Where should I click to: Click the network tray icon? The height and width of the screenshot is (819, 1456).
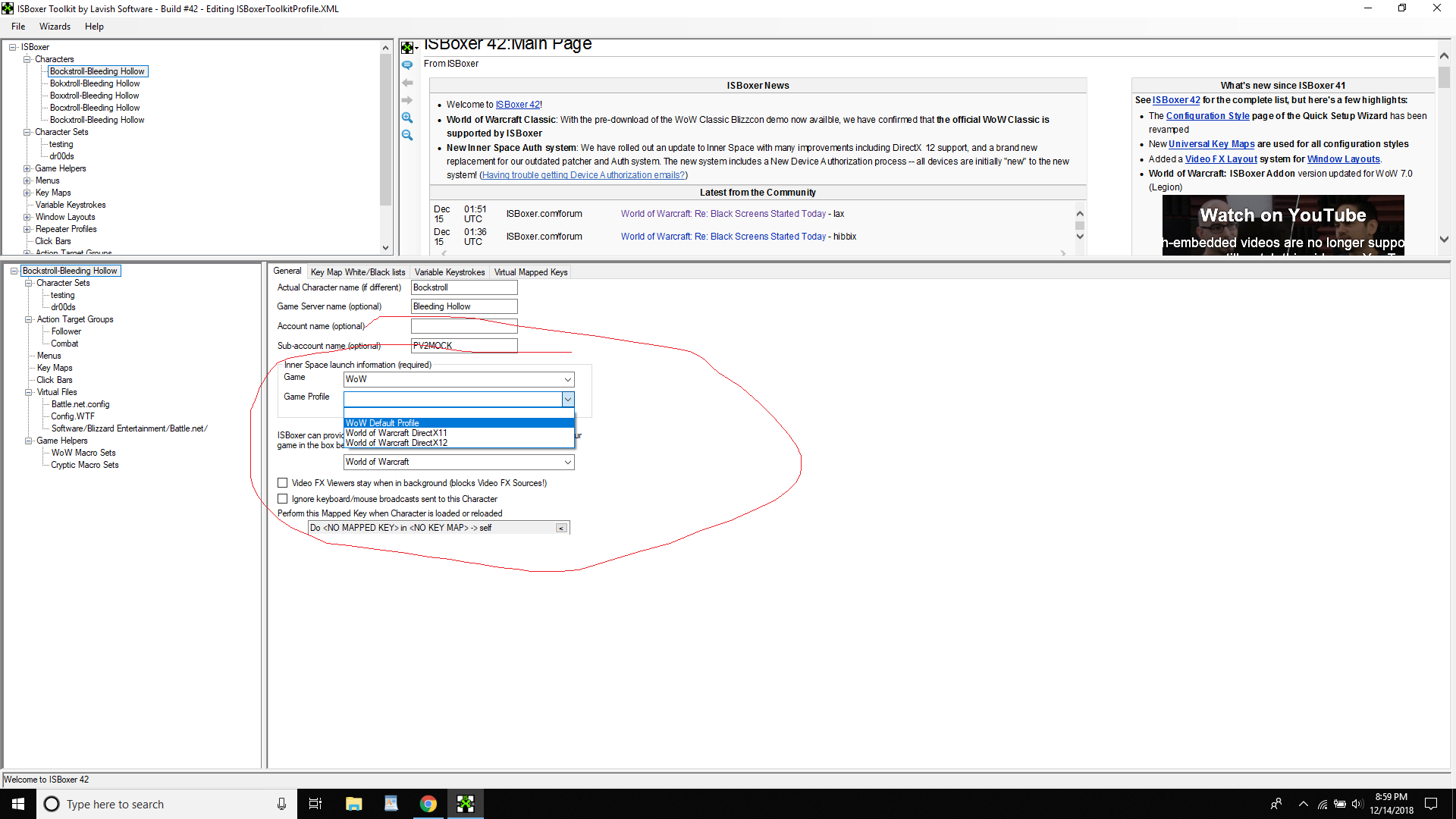point(1322,804)
